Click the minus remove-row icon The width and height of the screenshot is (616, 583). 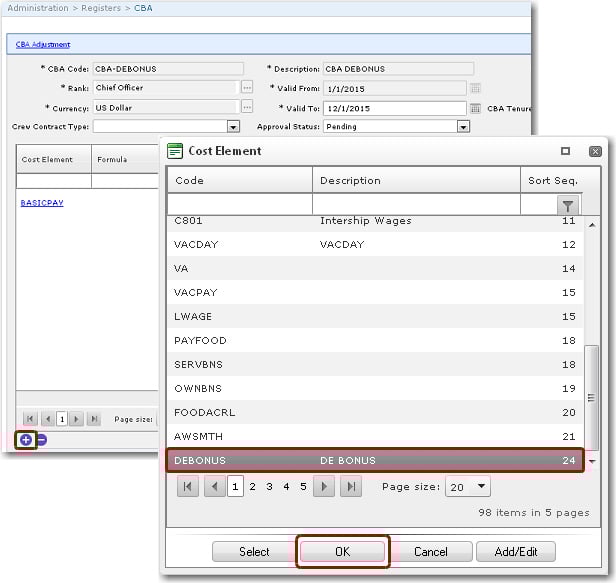pyautogui.click(x=42, y=439)
